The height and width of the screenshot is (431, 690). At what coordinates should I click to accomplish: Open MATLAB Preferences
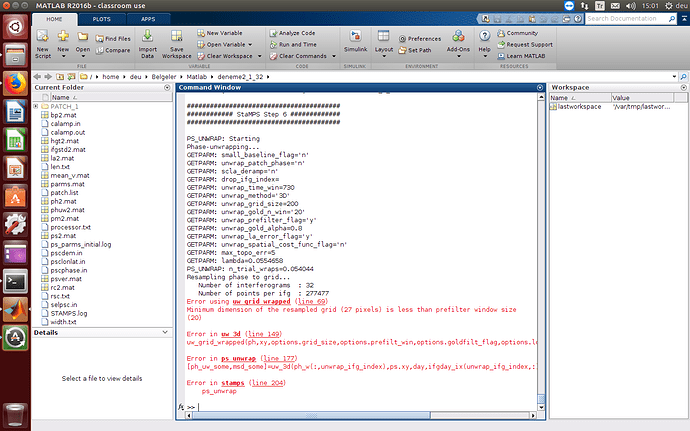pyautogui.click(x=419, y=39)
